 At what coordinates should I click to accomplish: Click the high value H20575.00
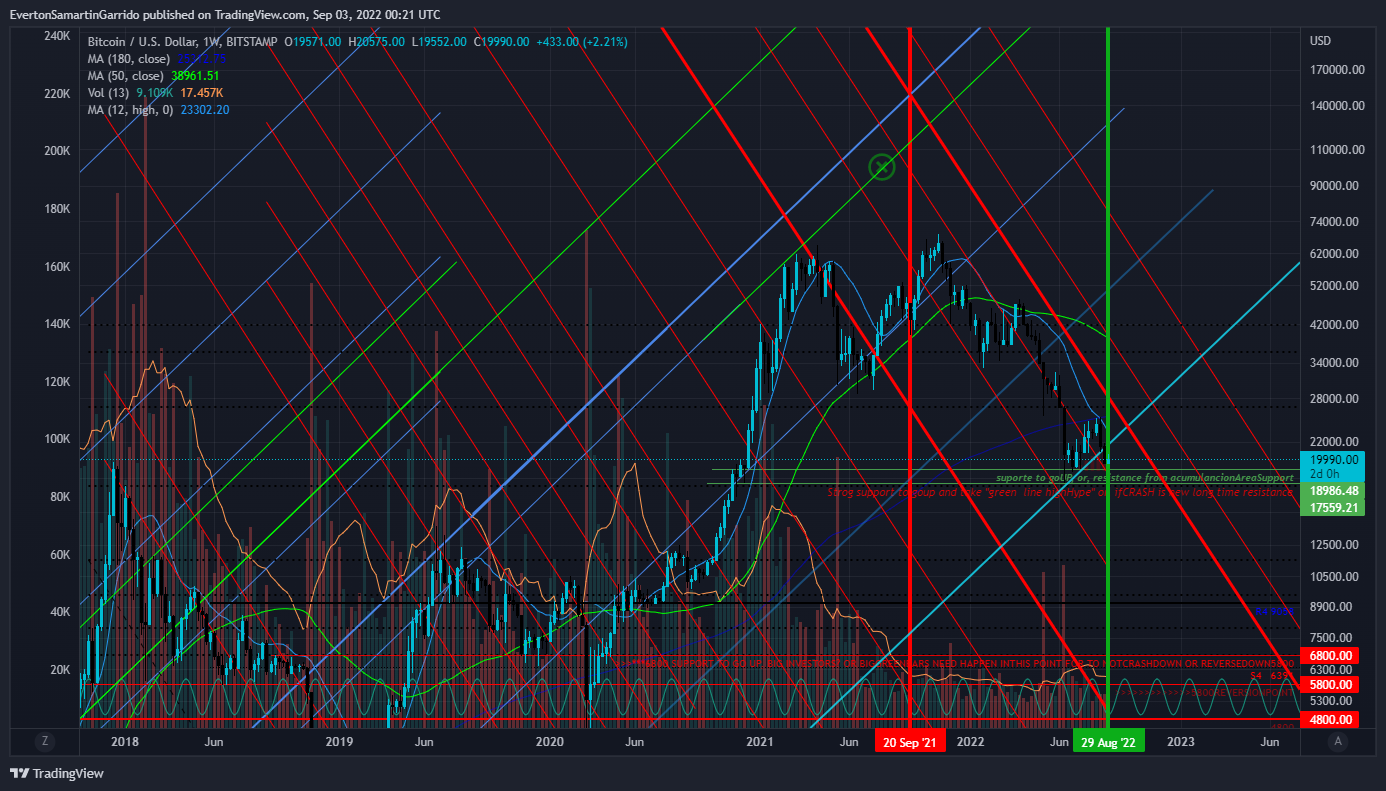(376, 42)
